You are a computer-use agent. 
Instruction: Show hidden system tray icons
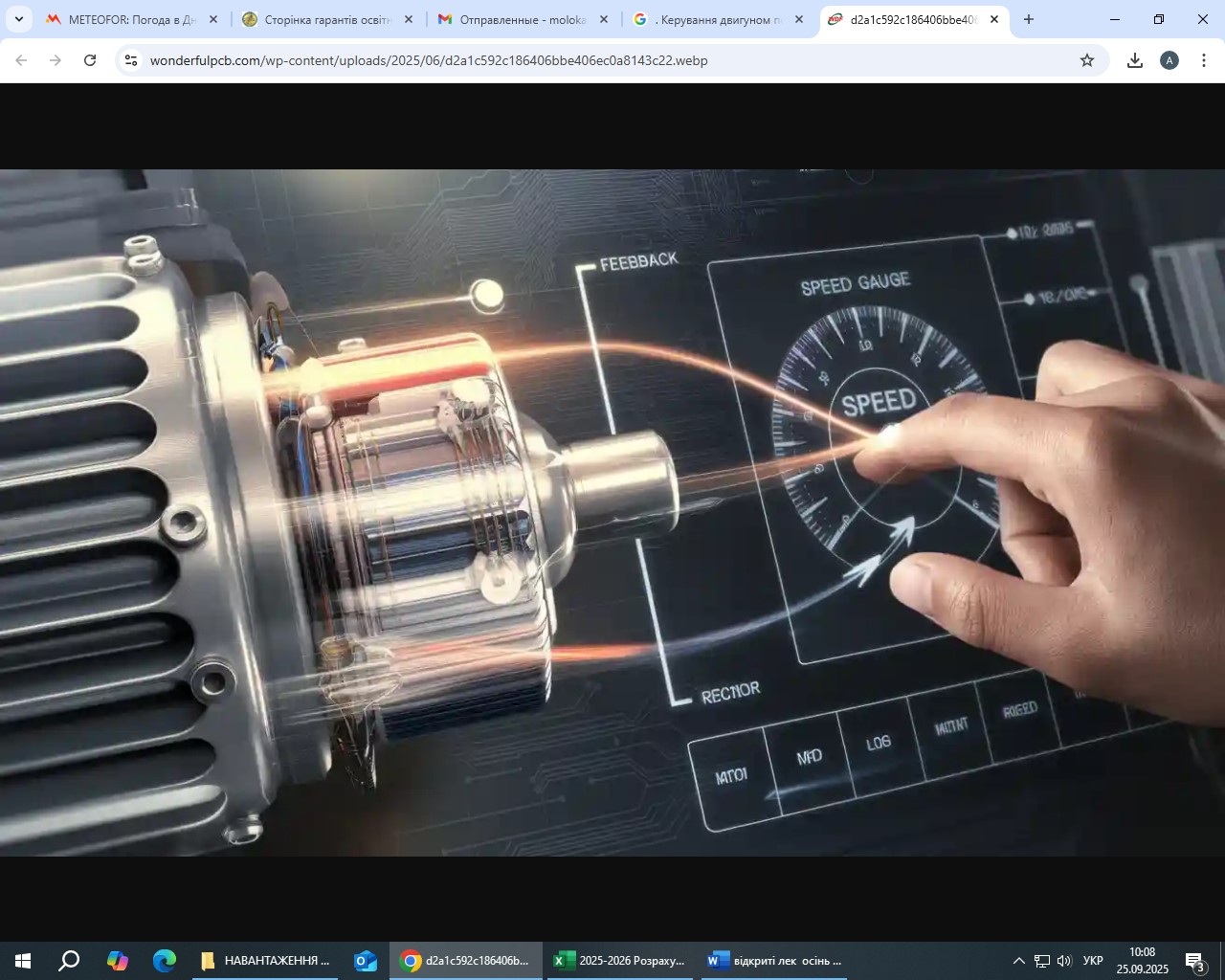(1019, 961)
